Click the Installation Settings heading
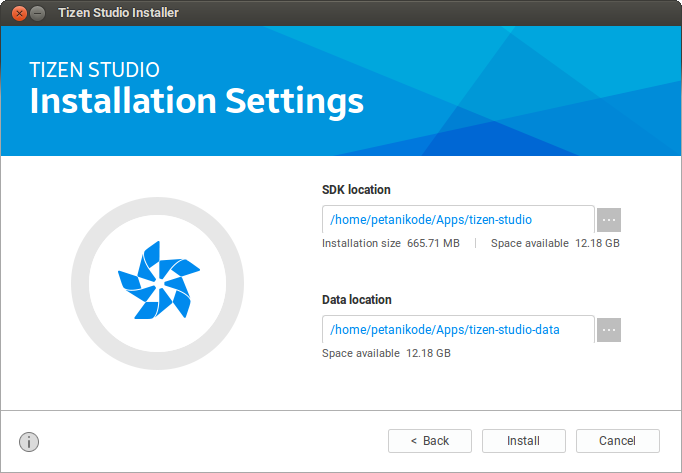This screenshot has width=682, height=473. 196,101
